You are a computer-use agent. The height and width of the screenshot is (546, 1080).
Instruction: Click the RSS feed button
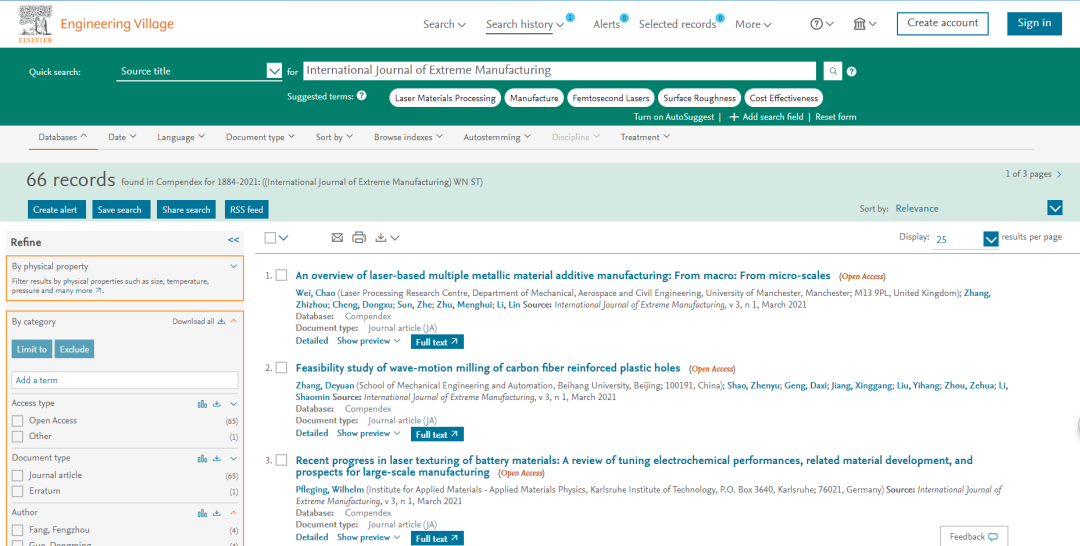pos(247,209)
